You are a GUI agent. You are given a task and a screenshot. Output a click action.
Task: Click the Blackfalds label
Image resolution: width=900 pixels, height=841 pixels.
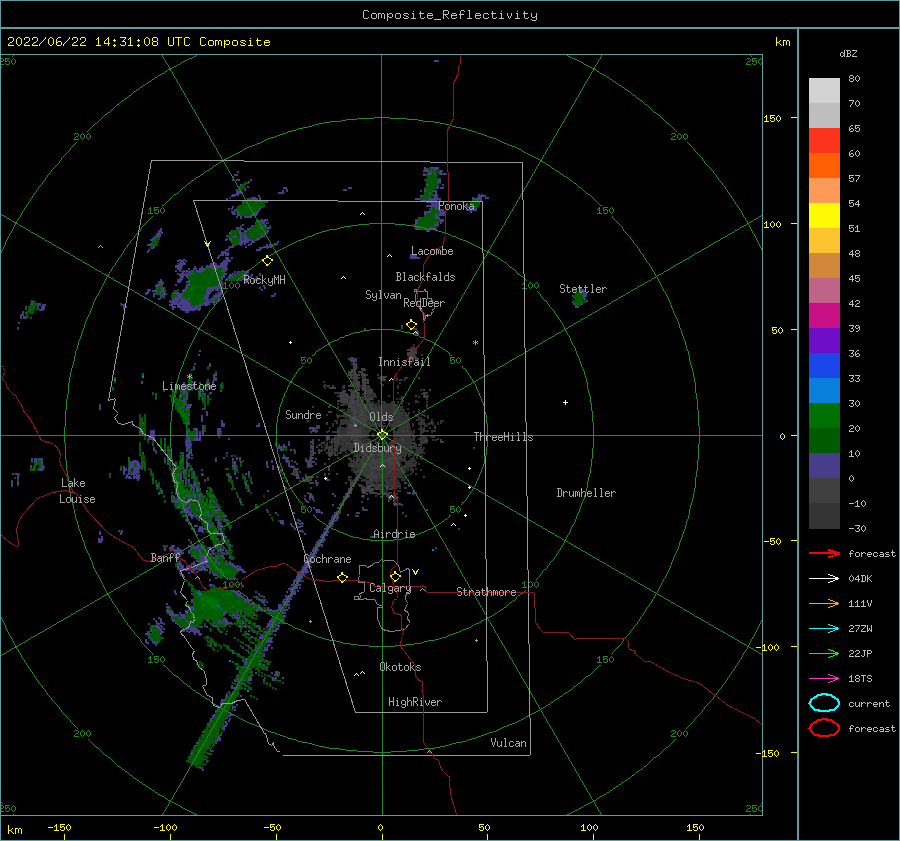pyautogui.click(x=425, y=277)
